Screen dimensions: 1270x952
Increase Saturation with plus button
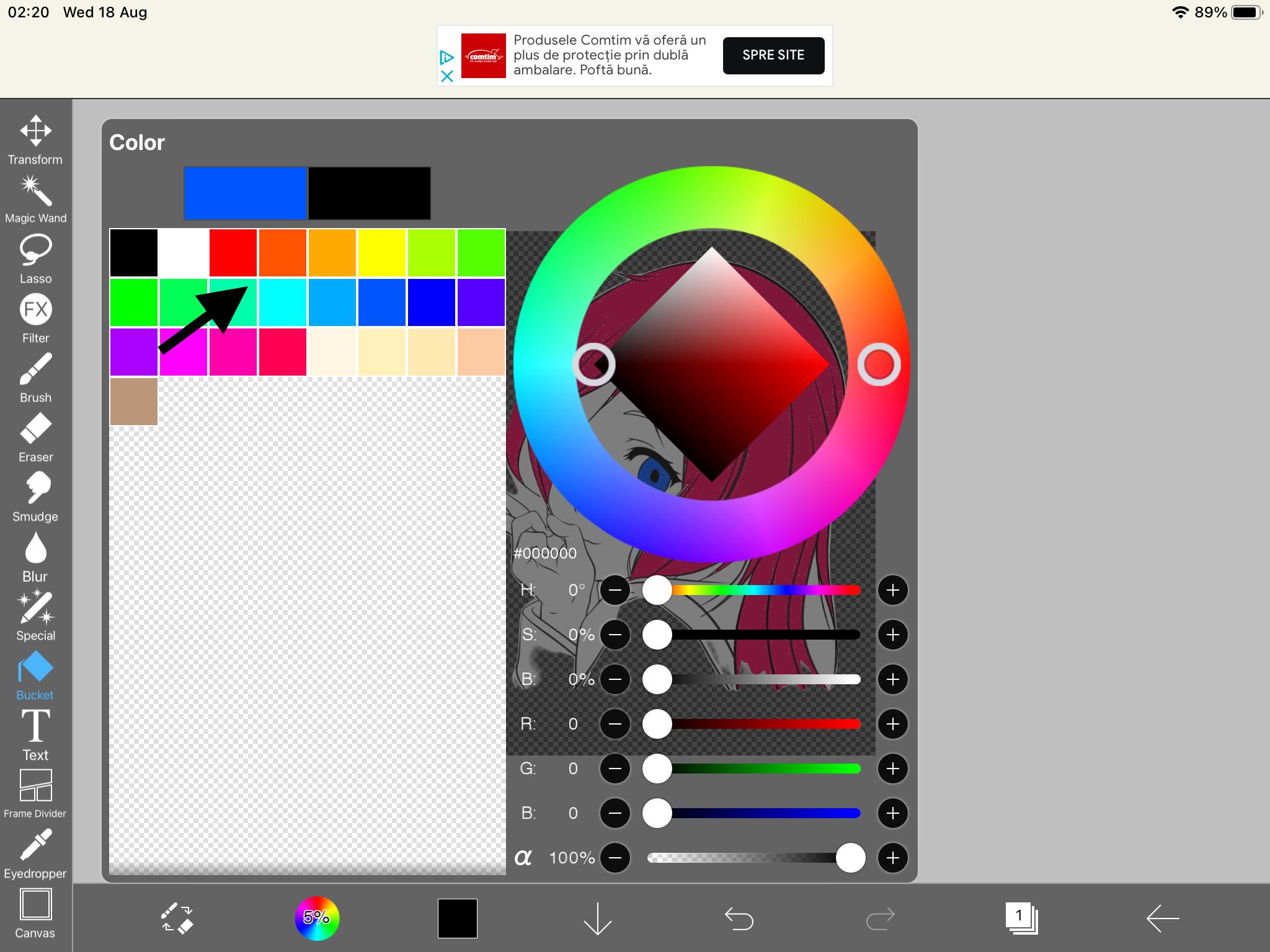tap(893, 635)
